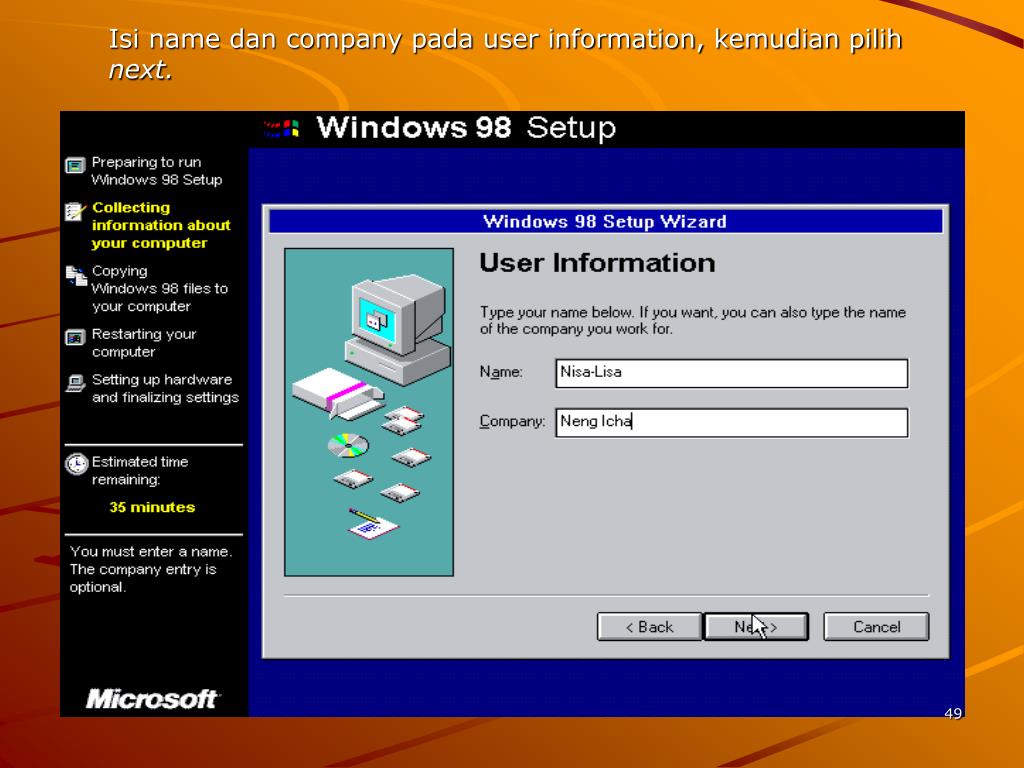Click the 'User Information' heading
Viewport: 1024px width, 768px height.
pos(597,263)
